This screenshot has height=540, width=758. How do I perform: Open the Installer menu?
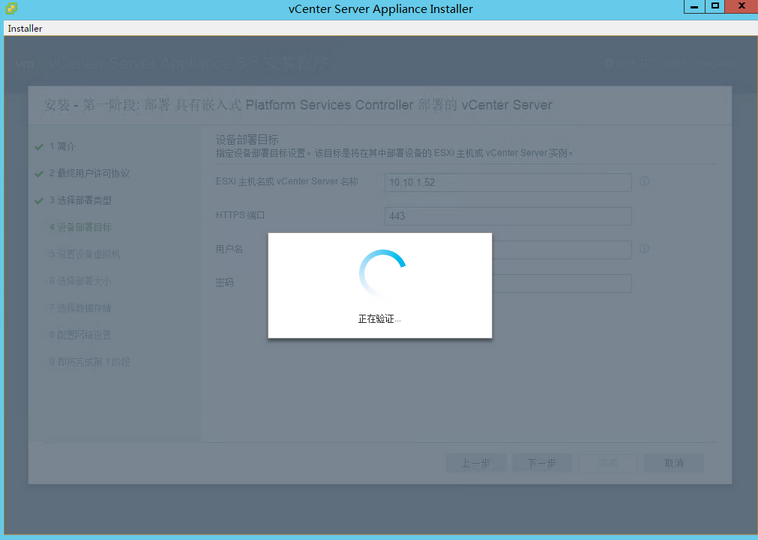pos(25,29)
